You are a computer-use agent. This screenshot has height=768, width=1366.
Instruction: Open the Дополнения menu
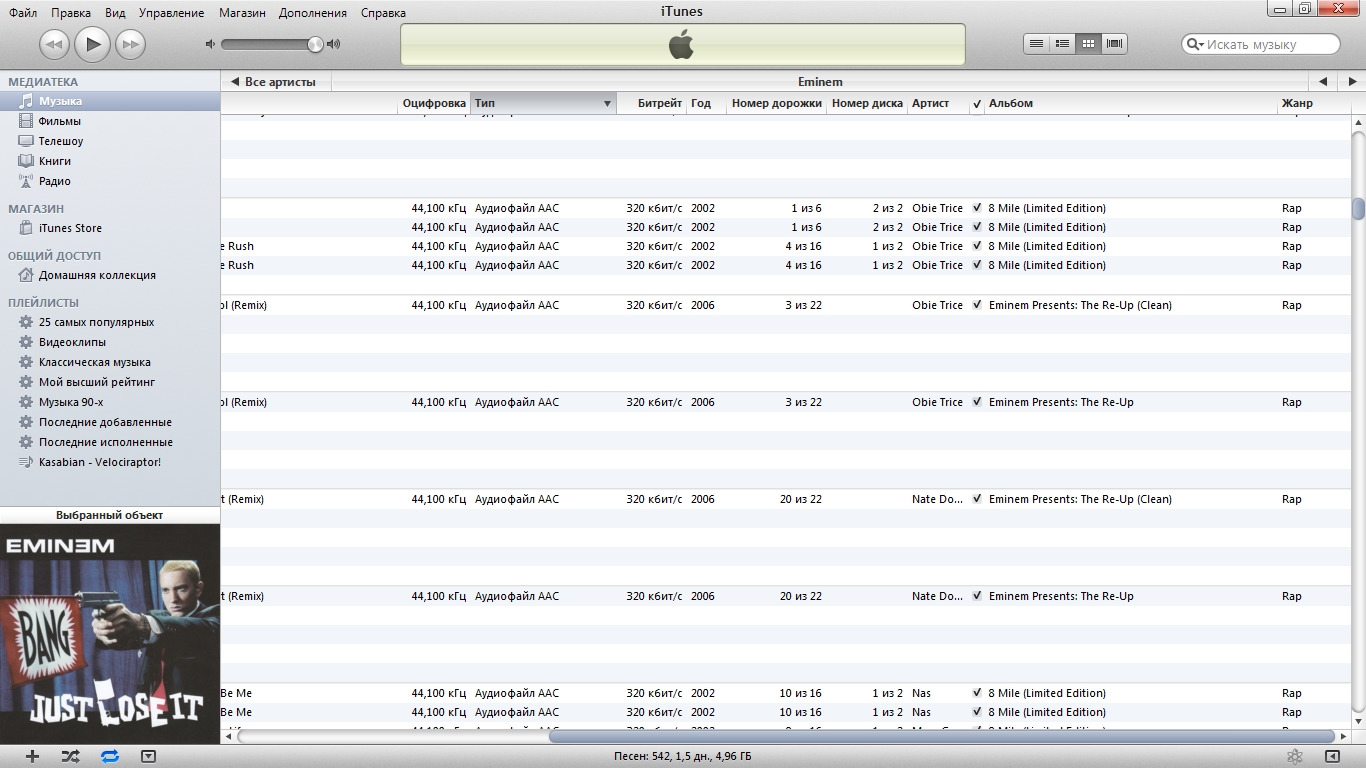point(313,13)
